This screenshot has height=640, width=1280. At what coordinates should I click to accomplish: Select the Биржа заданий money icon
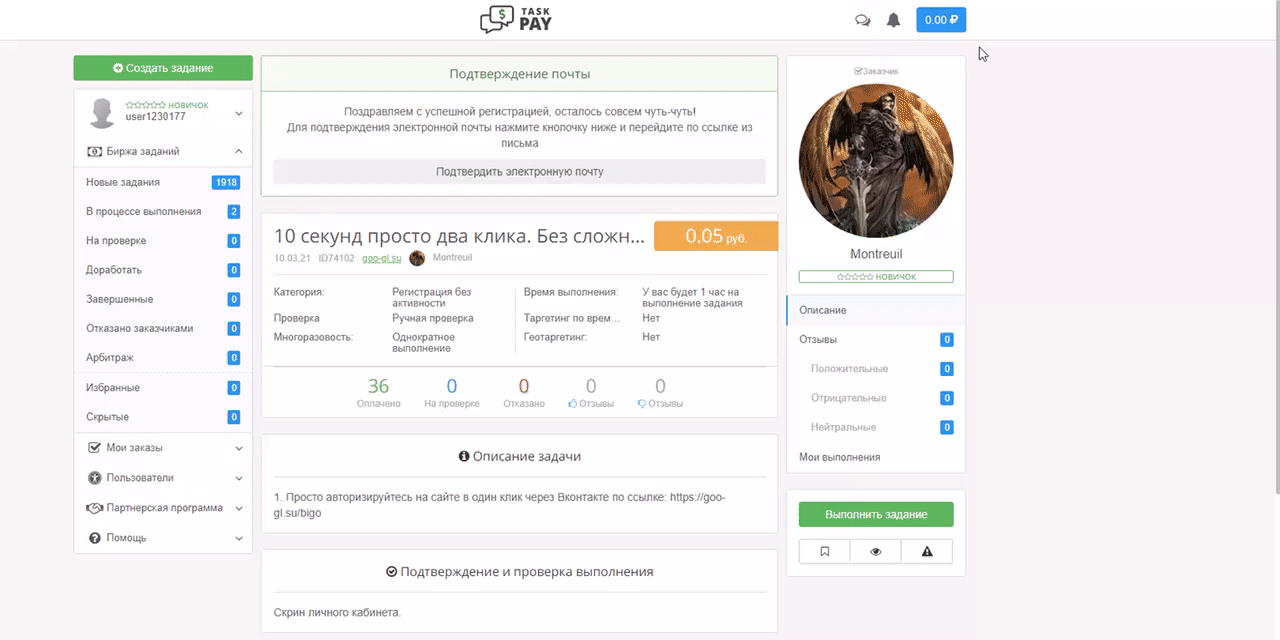coord(94,152)
